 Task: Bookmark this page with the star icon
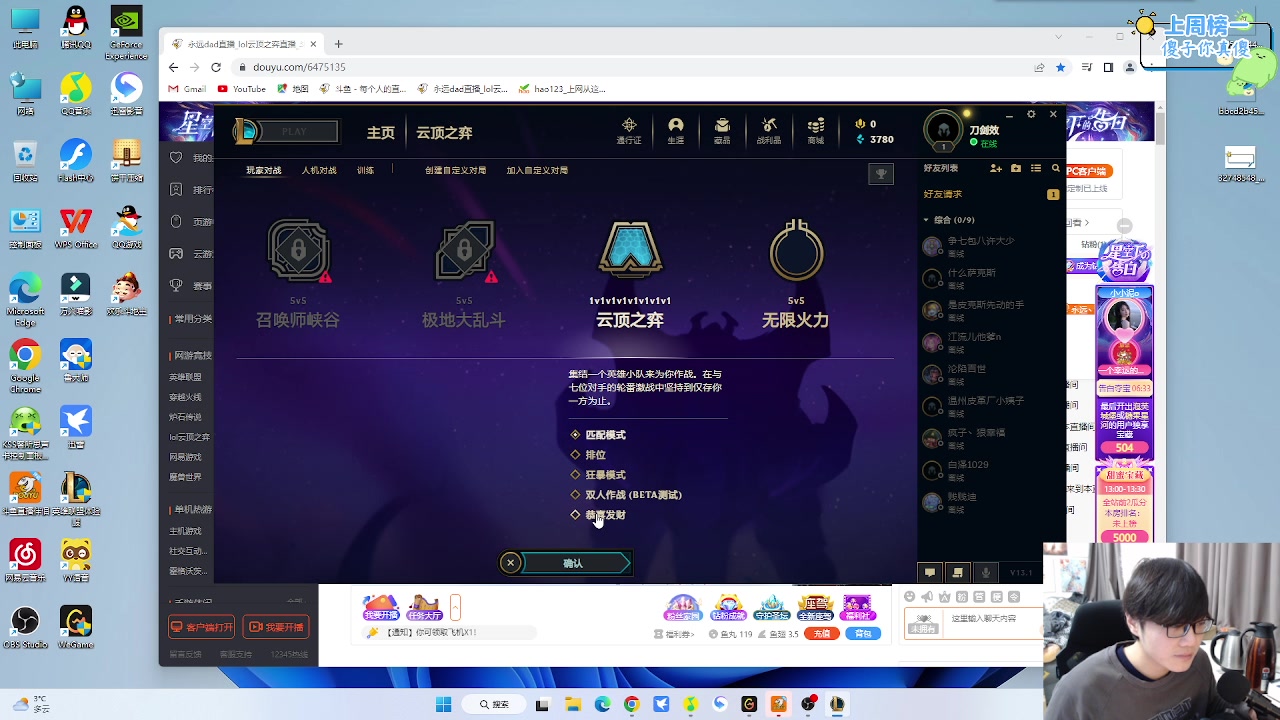(x=1061, y=67)
